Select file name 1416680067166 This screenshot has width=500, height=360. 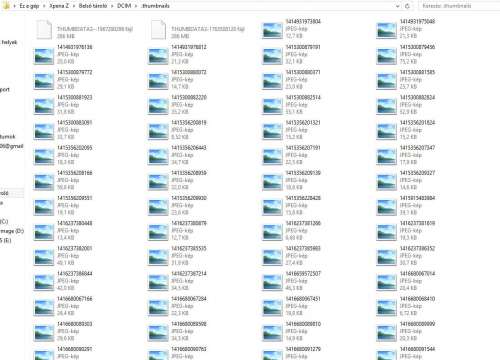75,299
